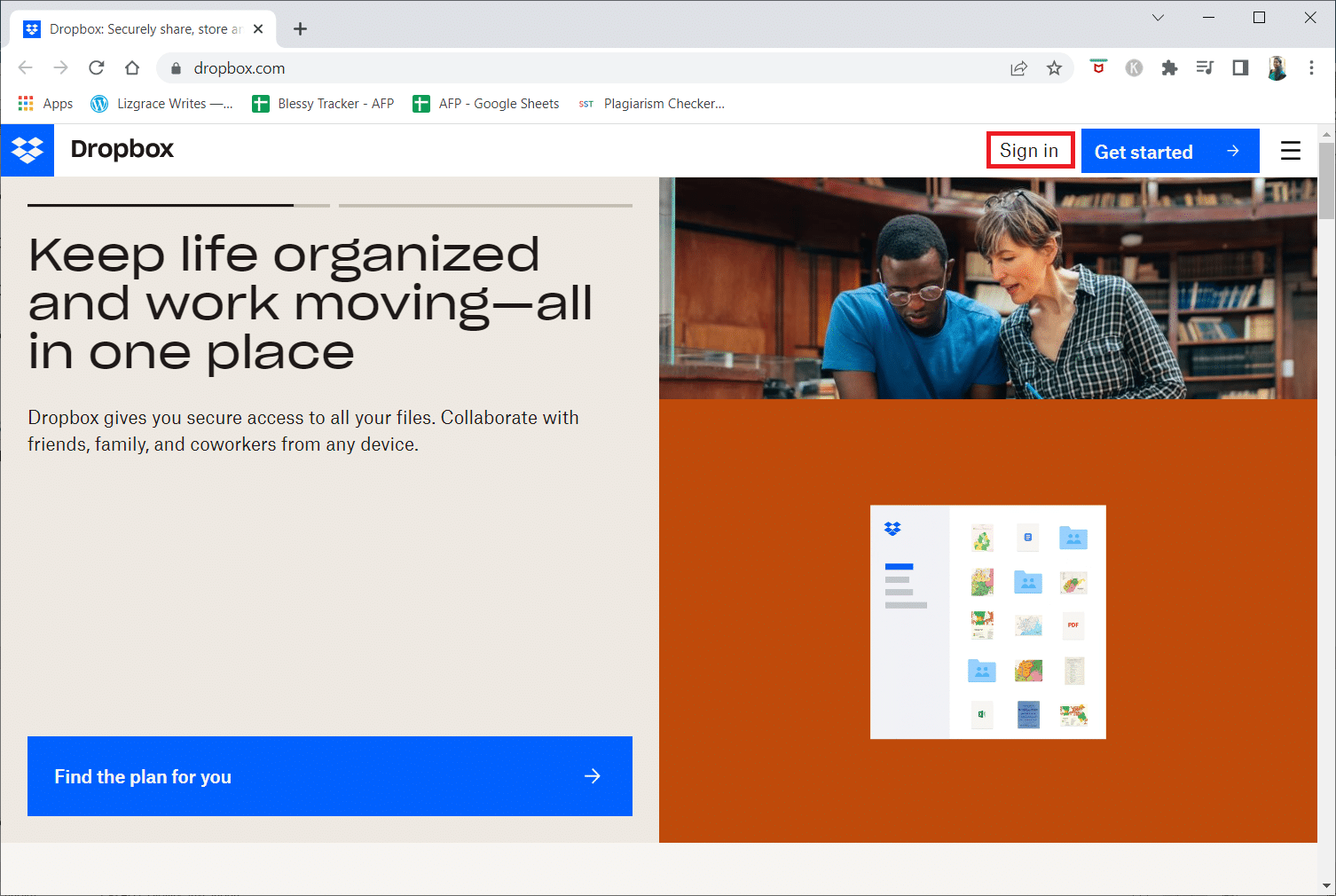Click the library photo of two people
Viewport: 1336px width, 896px height.
click(988, 288)
